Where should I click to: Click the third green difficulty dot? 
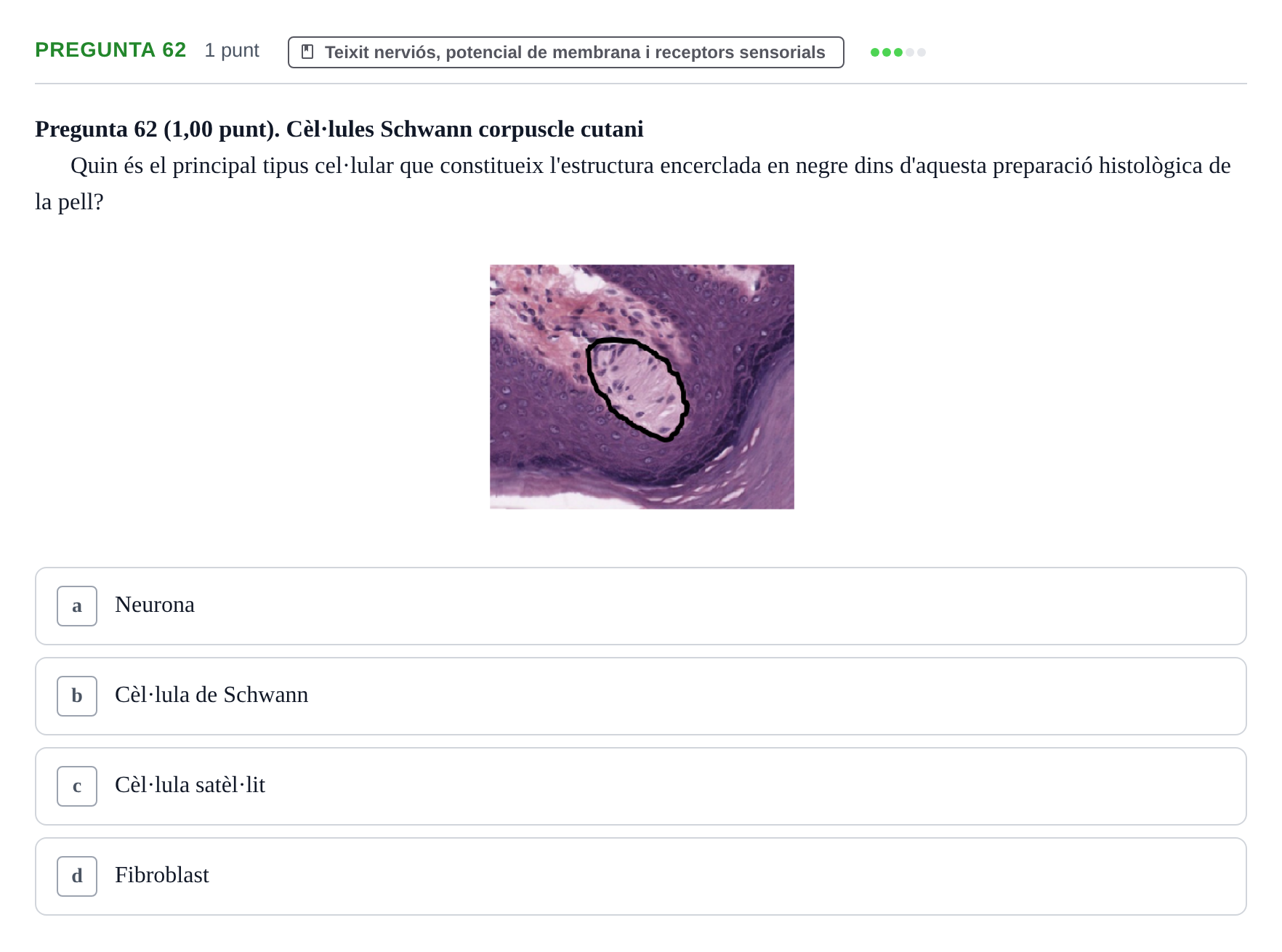[898, 52]
